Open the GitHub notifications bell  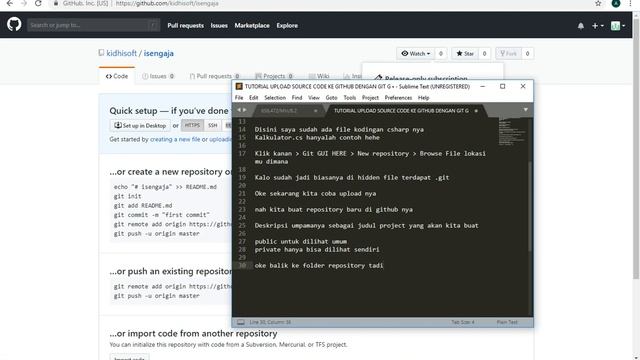click(x=580, y=26)
